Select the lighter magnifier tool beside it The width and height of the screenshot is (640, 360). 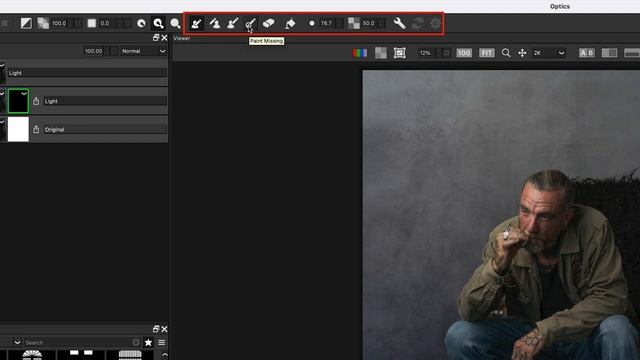176,23
